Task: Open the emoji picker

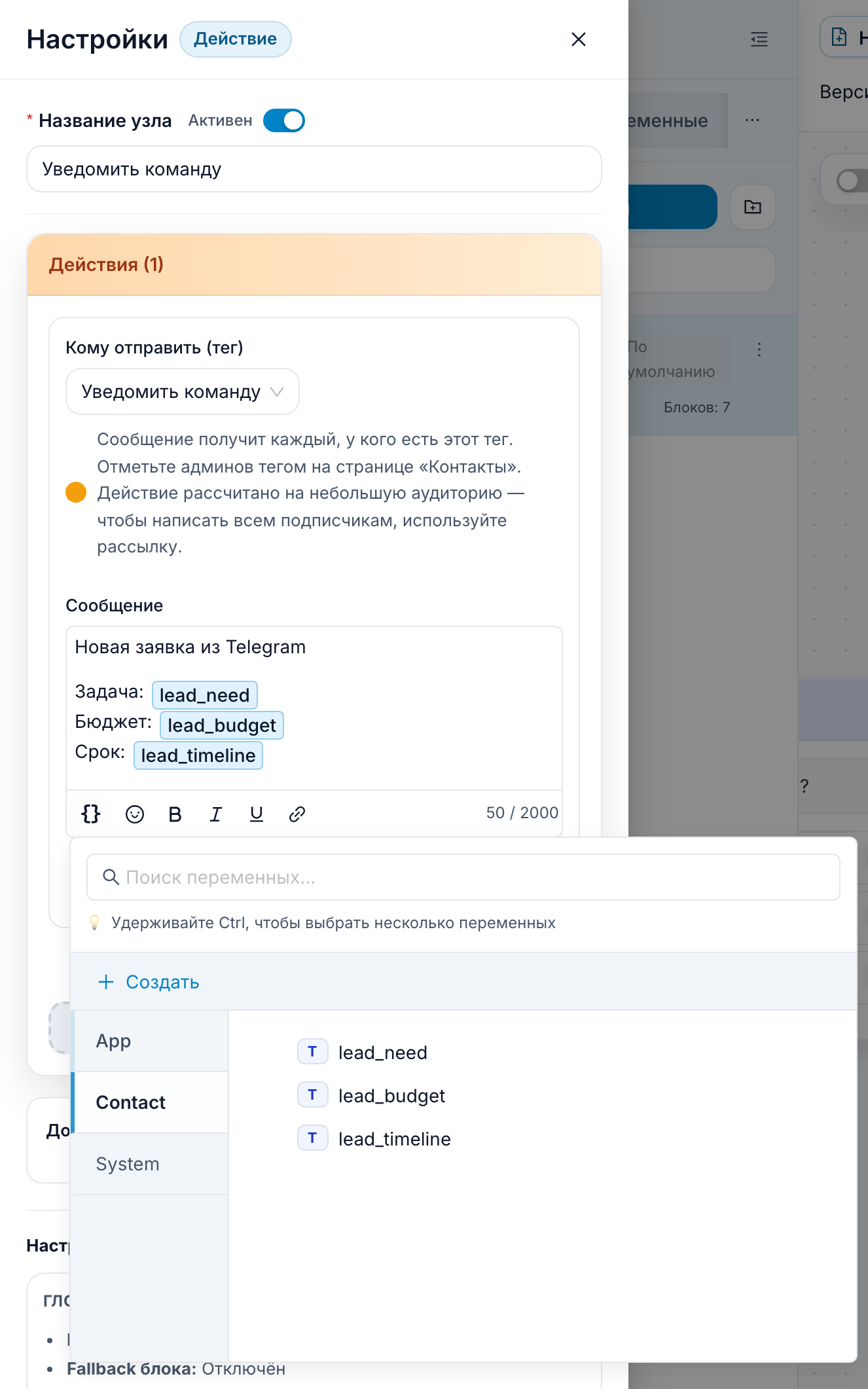Action: (135, 814)
